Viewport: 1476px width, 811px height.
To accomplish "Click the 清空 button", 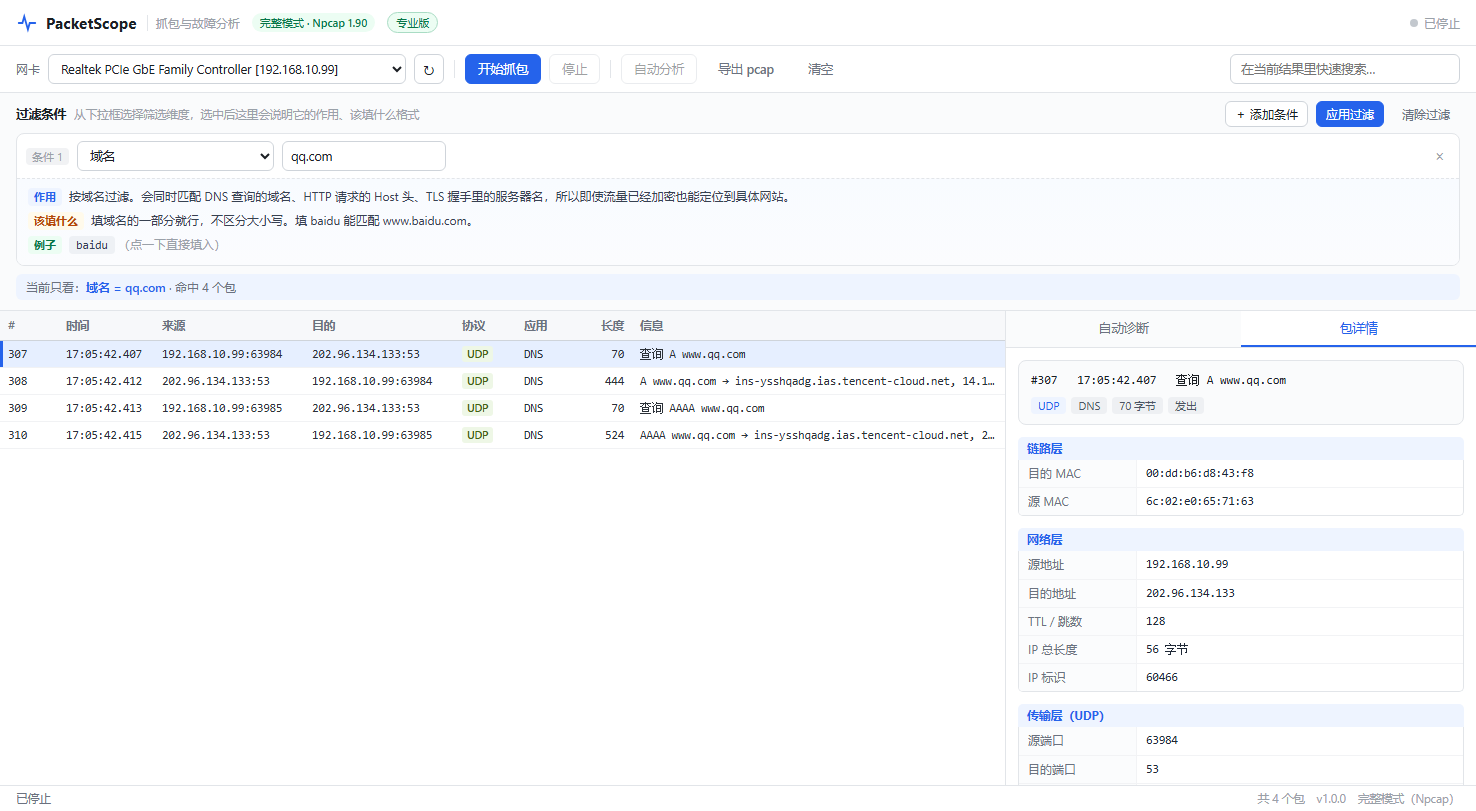I will 821,69.
